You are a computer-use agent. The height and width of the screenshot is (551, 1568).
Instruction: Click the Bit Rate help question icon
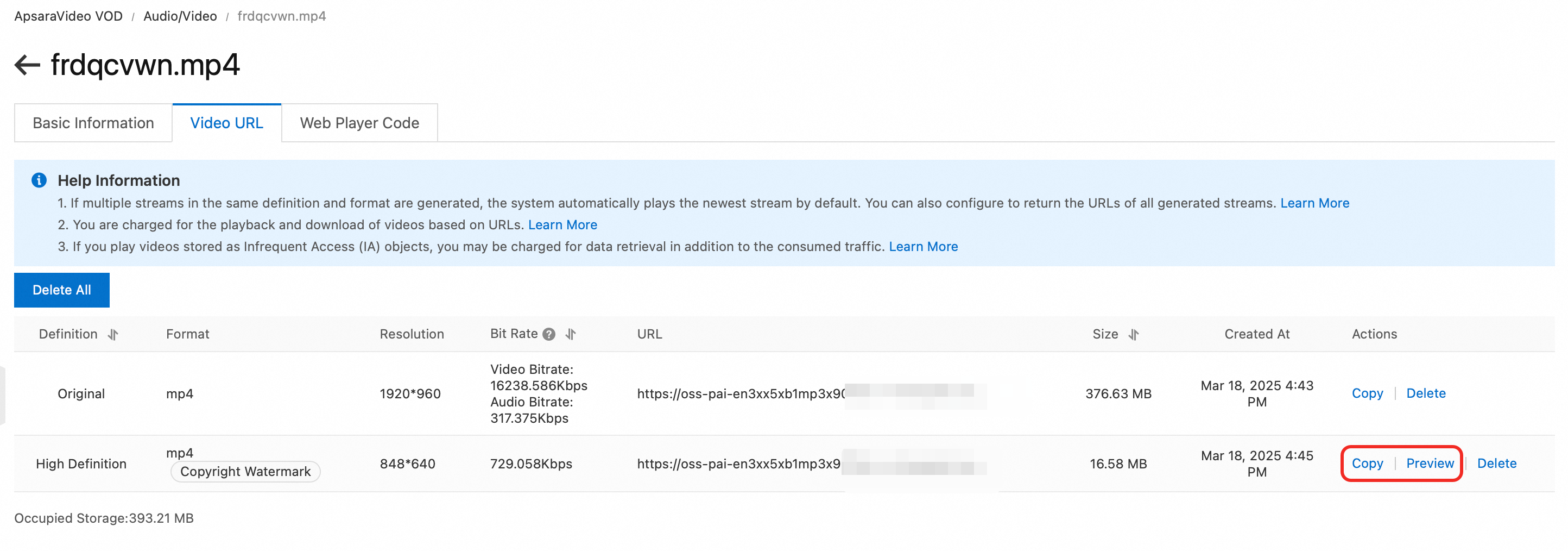(549, 335)
